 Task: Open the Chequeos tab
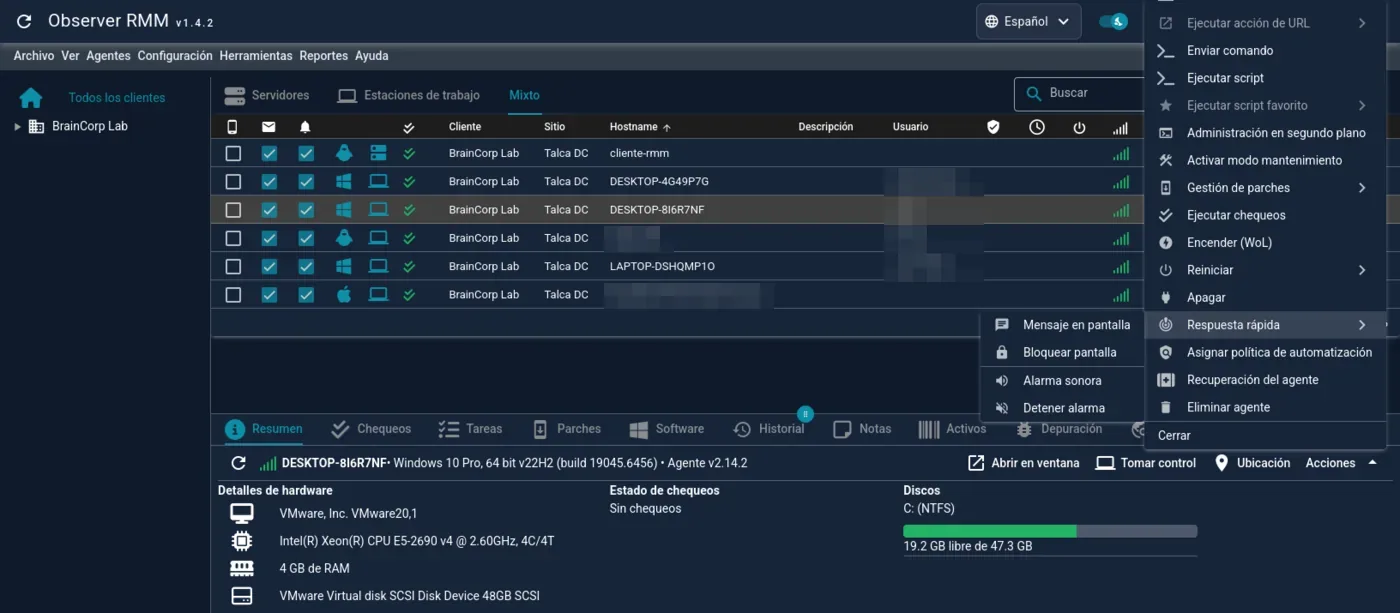tap(371, 429)
